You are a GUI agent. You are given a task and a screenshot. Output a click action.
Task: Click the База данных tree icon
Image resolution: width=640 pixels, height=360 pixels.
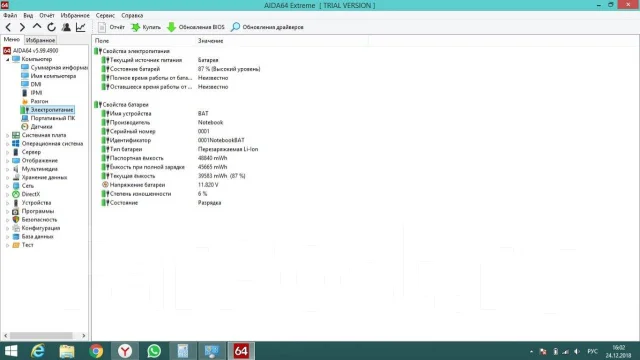click(16, 237)
